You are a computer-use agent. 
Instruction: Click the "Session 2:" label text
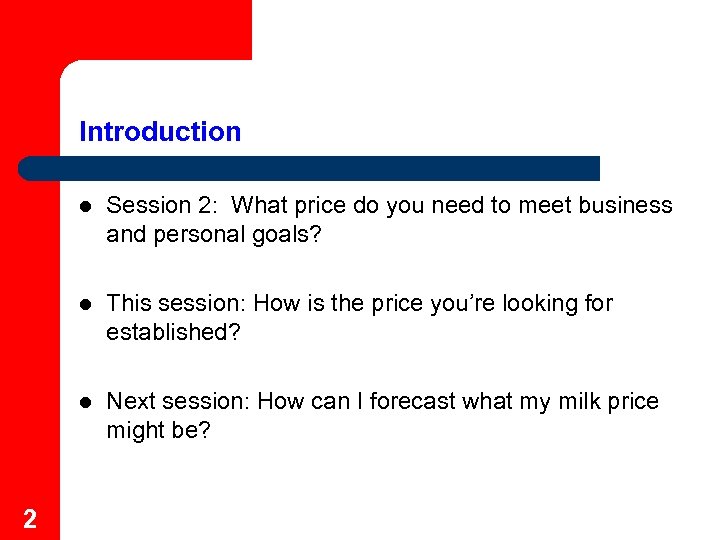tap(163, 206)
